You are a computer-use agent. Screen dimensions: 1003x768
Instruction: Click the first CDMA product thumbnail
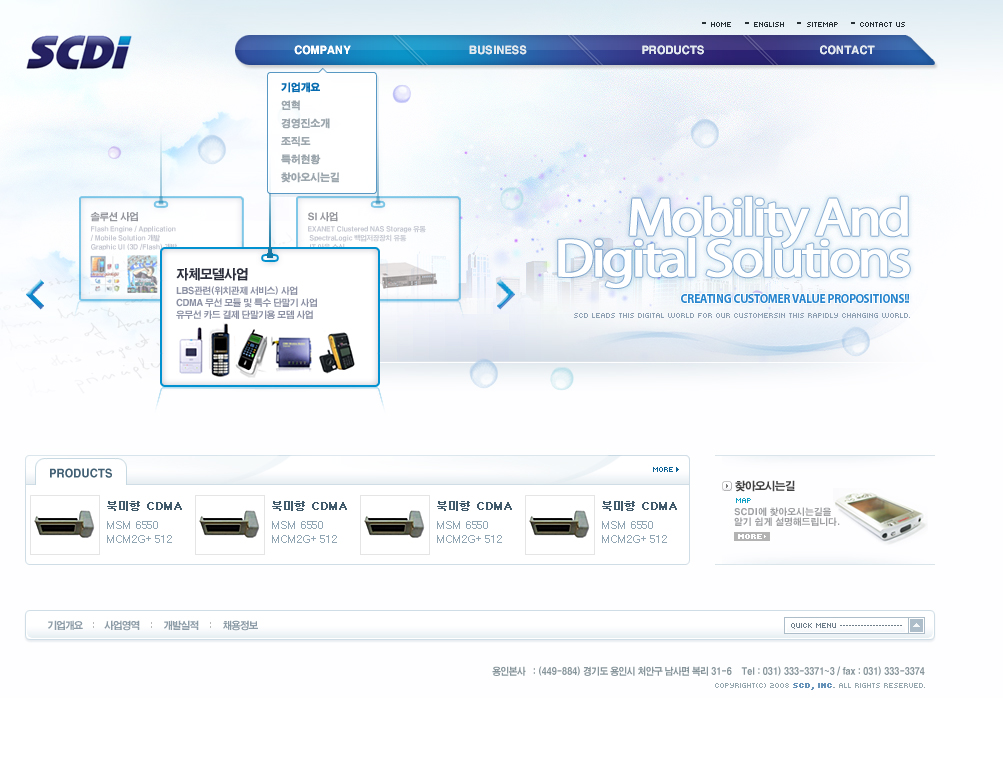(65, 525)
